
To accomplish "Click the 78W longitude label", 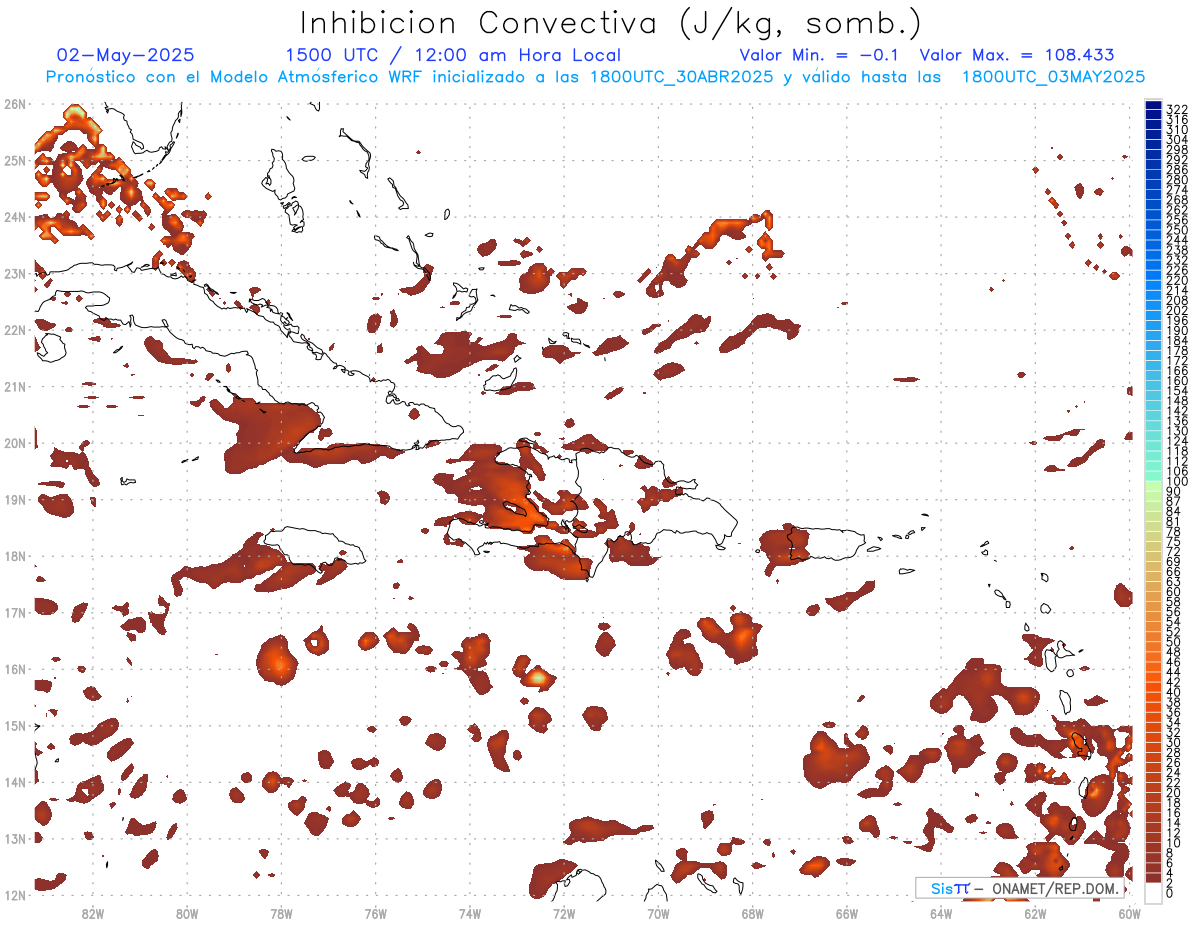I will point(281,913).
